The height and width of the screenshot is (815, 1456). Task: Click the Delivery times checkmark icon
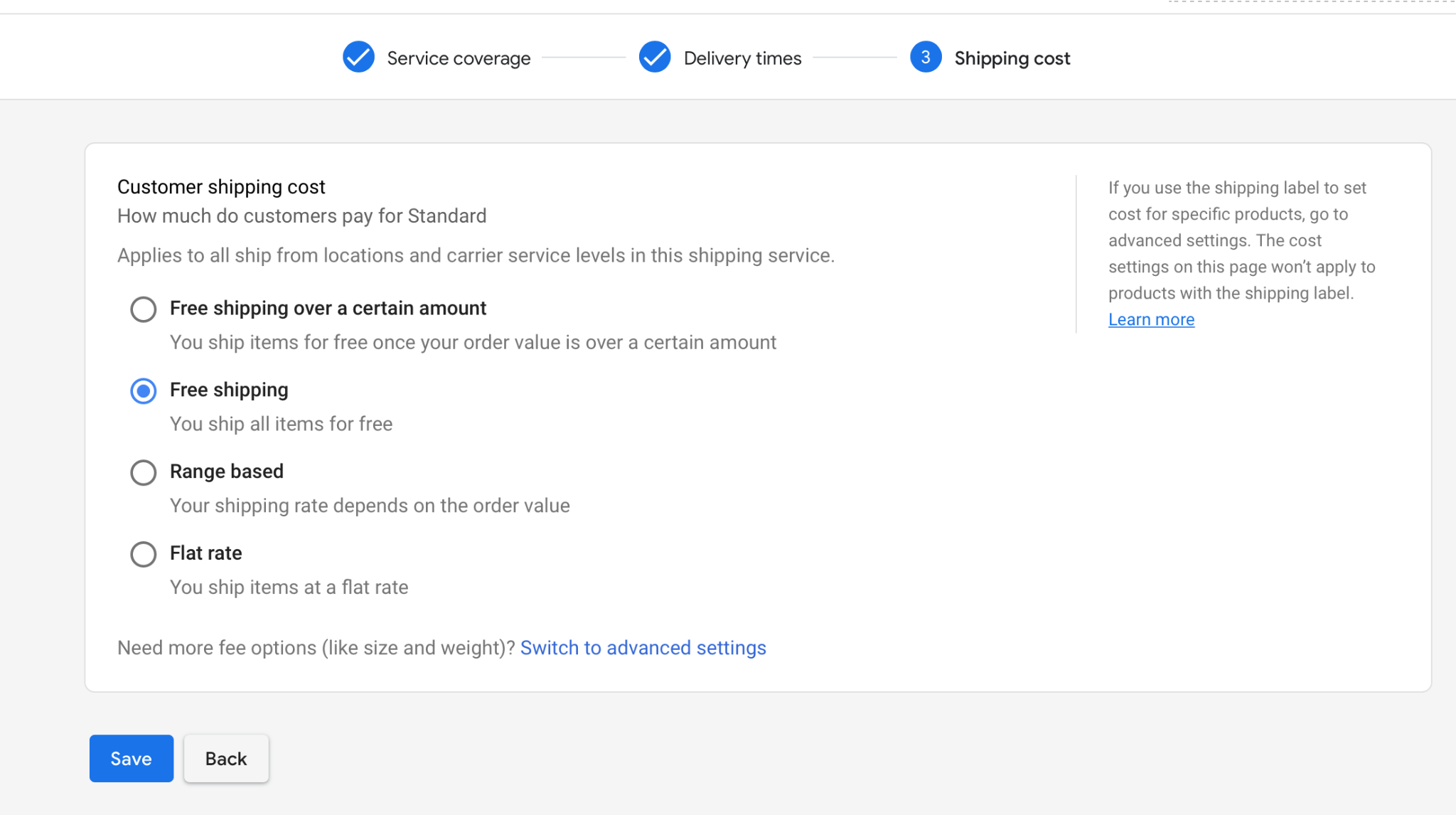(654, 58)
